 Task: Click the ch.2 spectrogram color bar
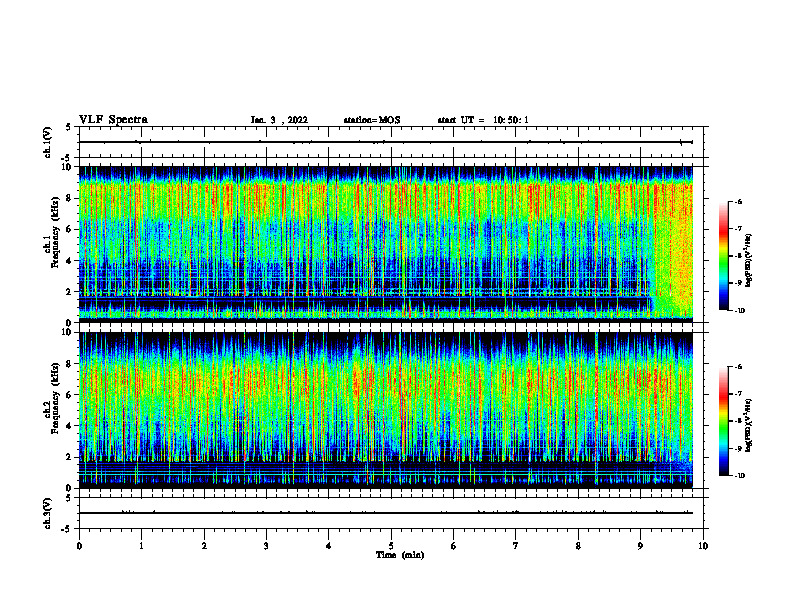point(723,421)
